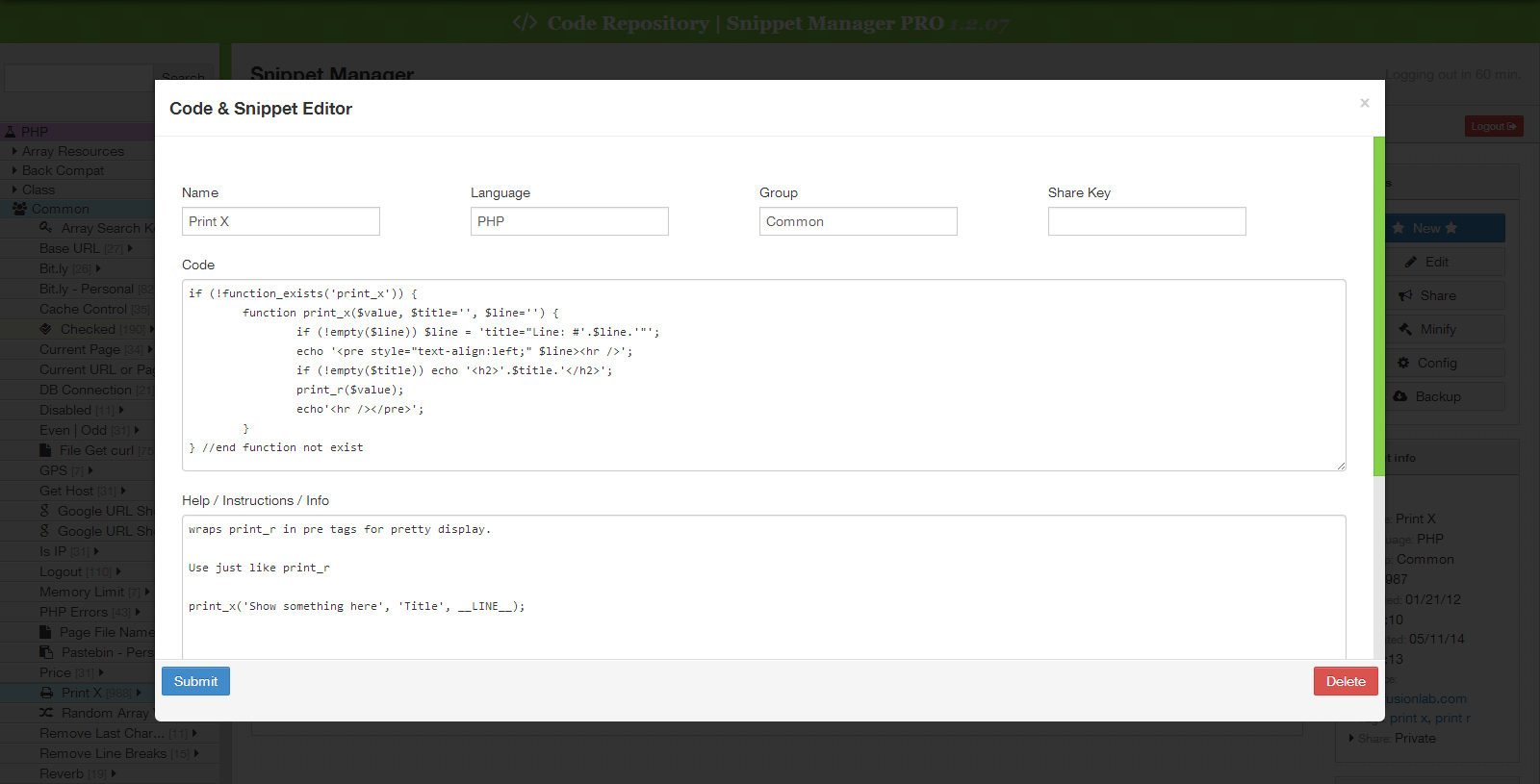Click the Code textarea resize handle
Image resolution: width=1540 pixels, height=784 pixels.
tap(1341, 466)
